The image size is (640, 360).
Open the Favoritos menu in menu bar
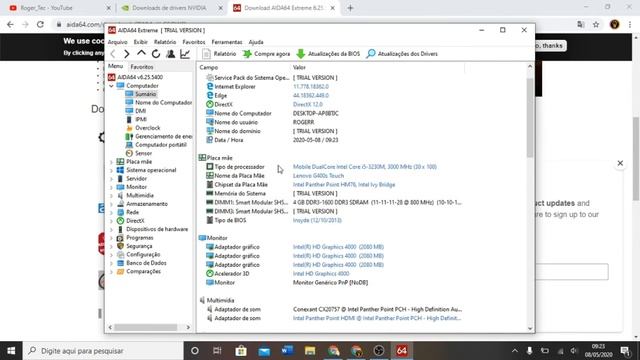pyautogui.click(x=194, y=42)
